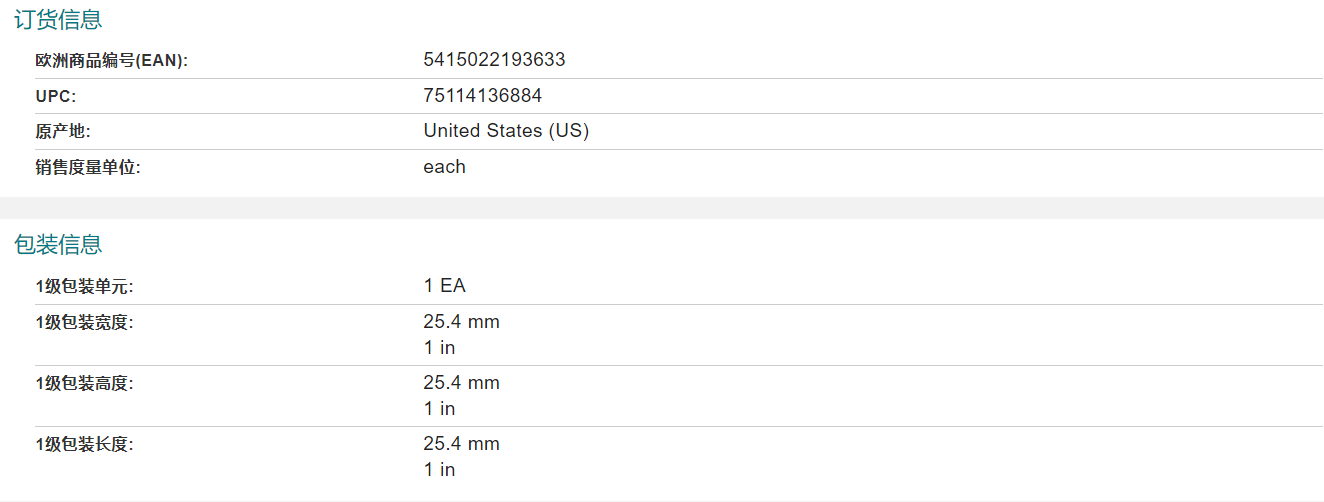
Task: Click the 1 EA packaging unit value
Action: point(444,286)
